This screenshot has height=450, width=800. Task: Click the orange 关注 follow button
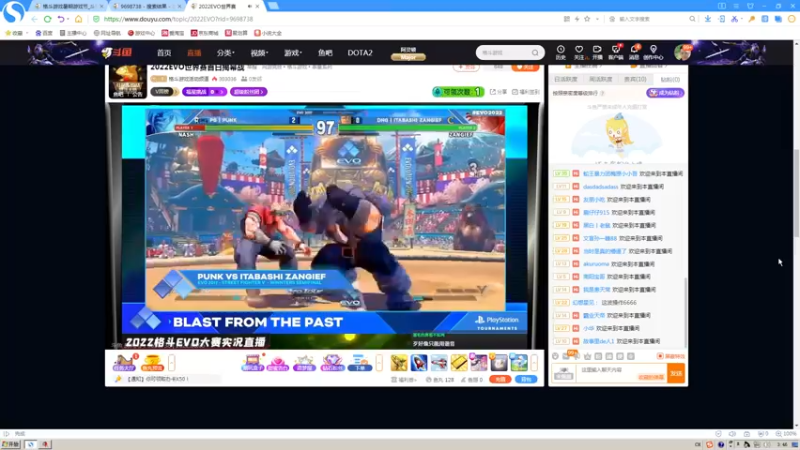(x=525, y=67)
